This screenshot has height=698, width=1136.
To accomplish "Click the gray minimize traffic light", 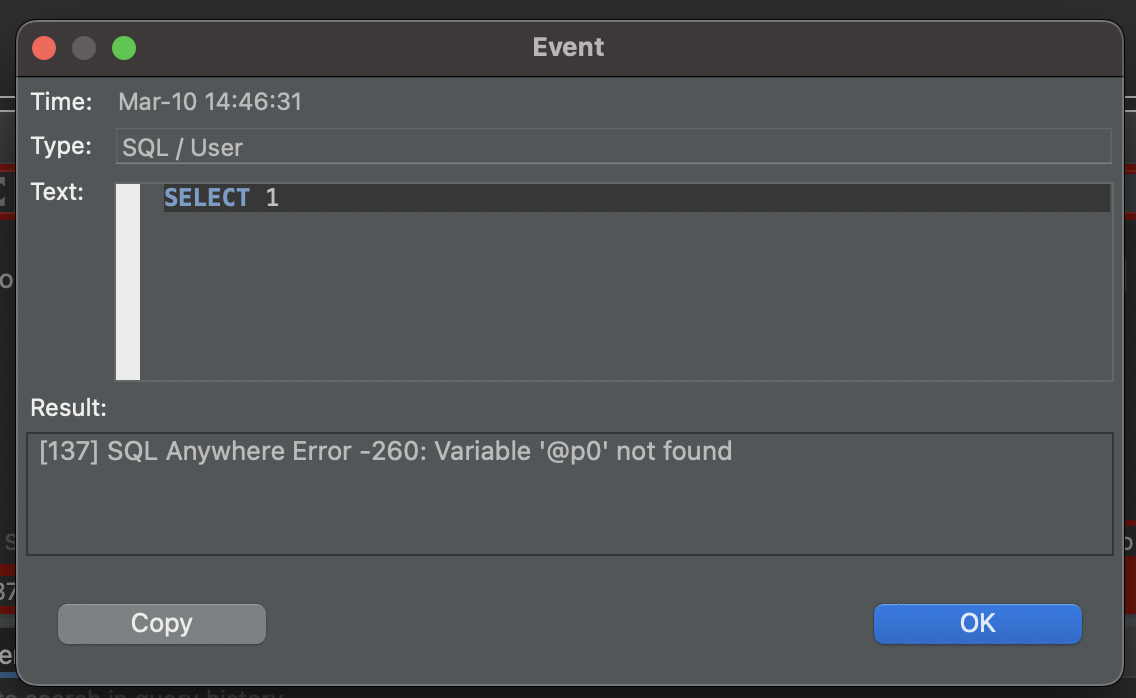I will [83, 47].
